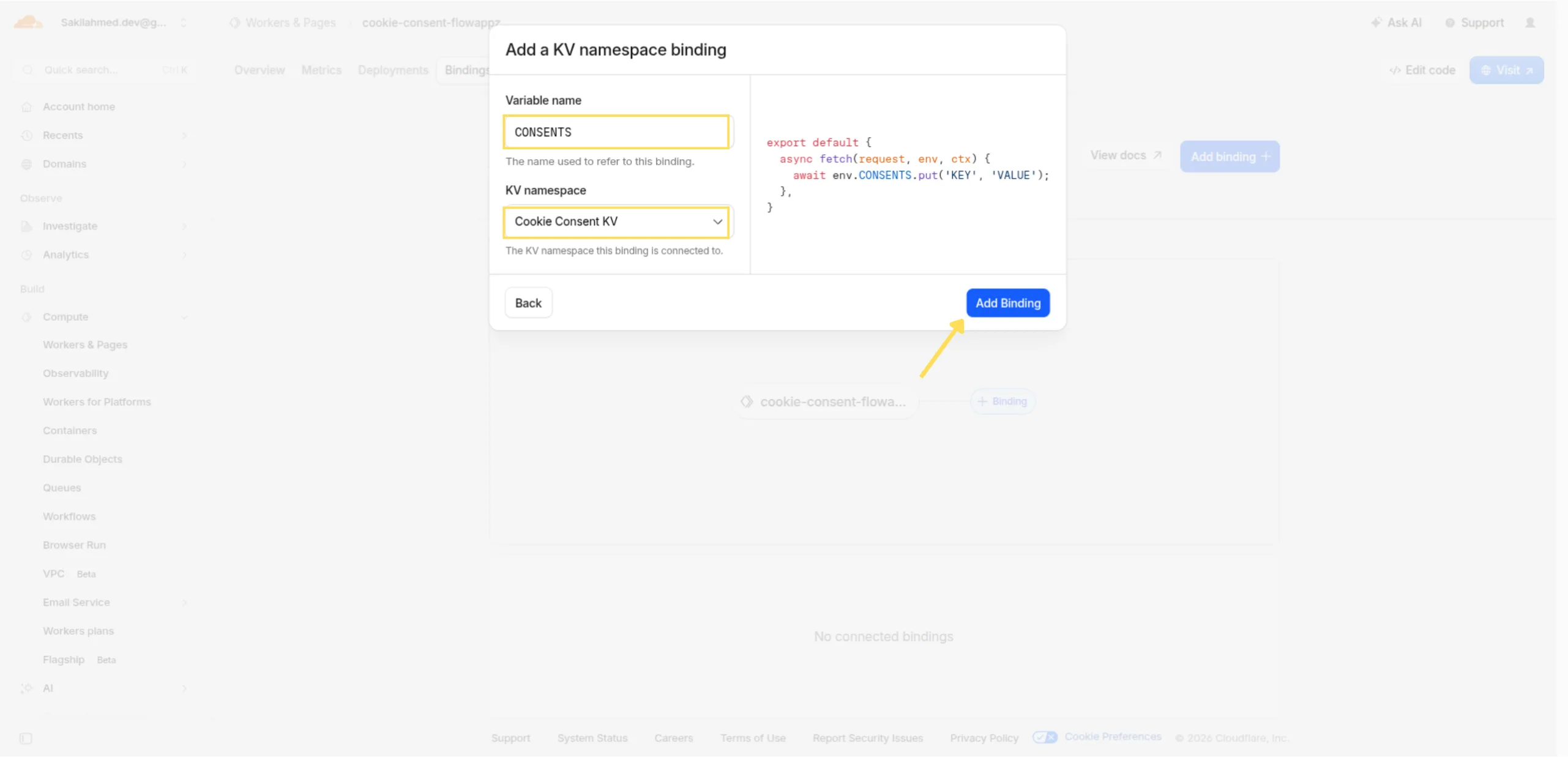Switch to the Overview tab
This screenshot has width=1568, height=757.
coord(259,70)
